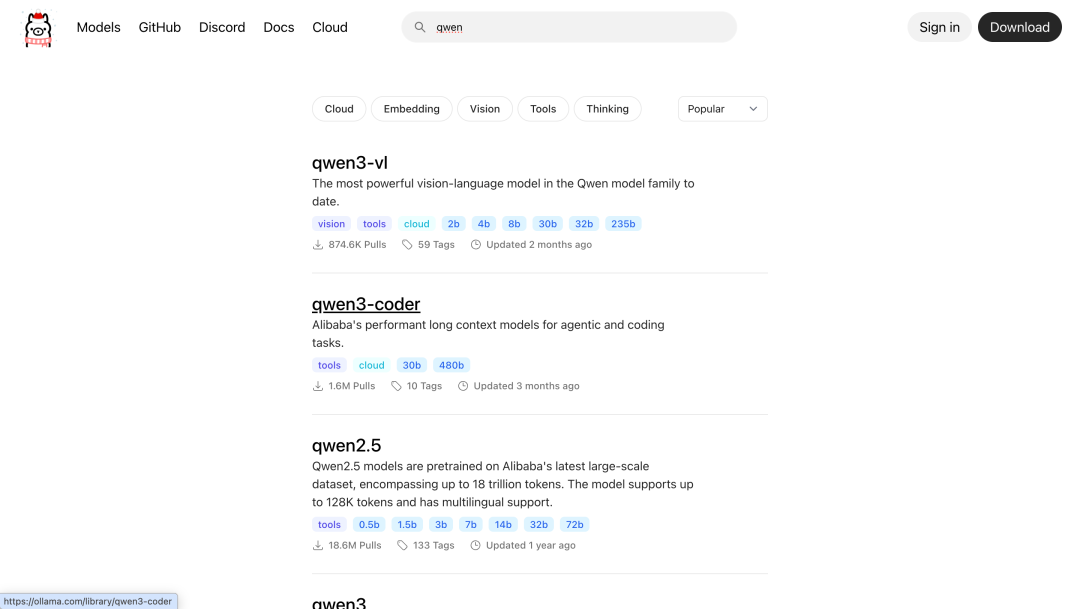
Task: Click the download icon beside 874.6K Pulls
Action: click(316, 244)
